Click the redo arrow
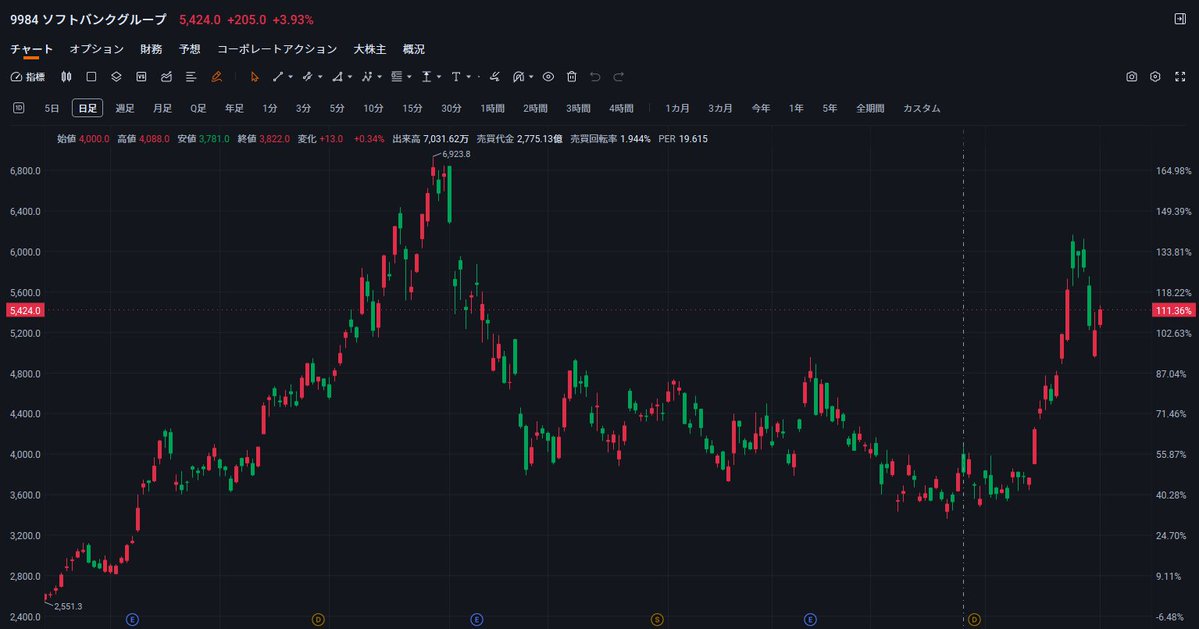This screenshot has width=1199, height=629. tap(619, 76)
